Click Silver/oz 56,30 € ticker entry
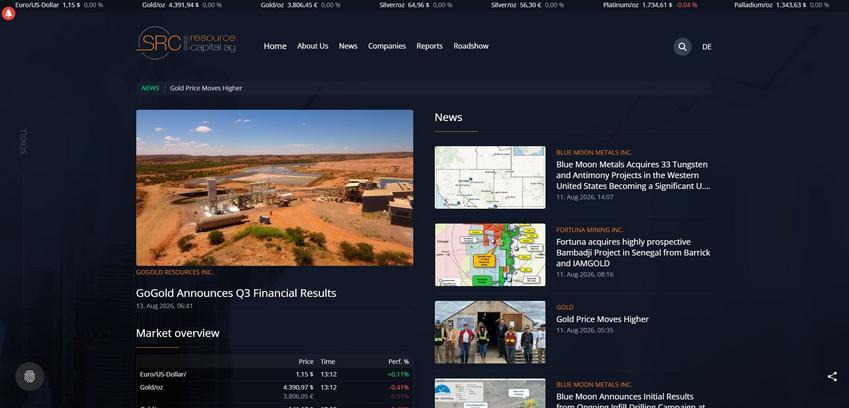The height and width of the screenshot is (408, 849). tap(528, 5)
